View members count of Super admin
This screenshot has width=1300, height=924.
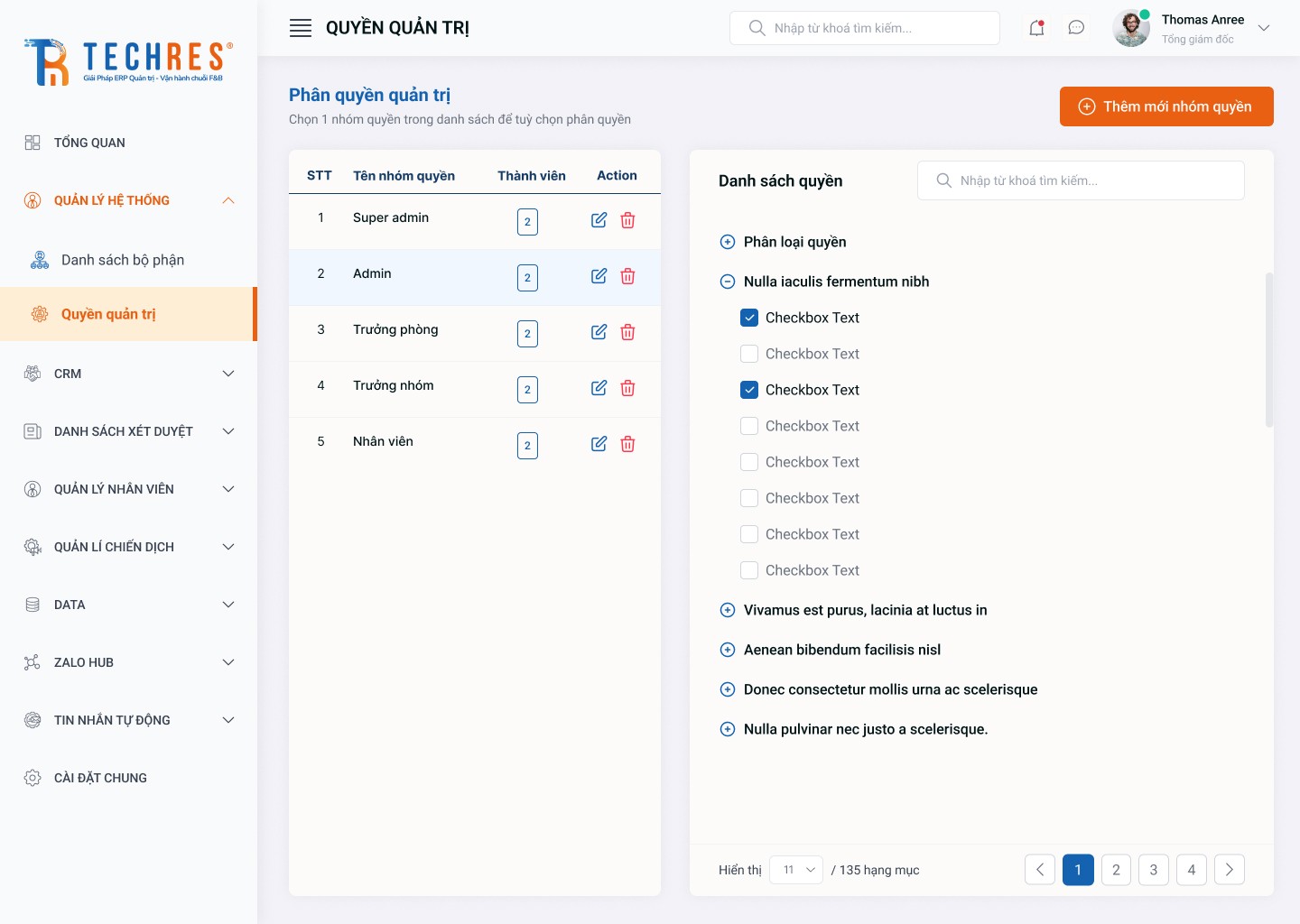528,222
